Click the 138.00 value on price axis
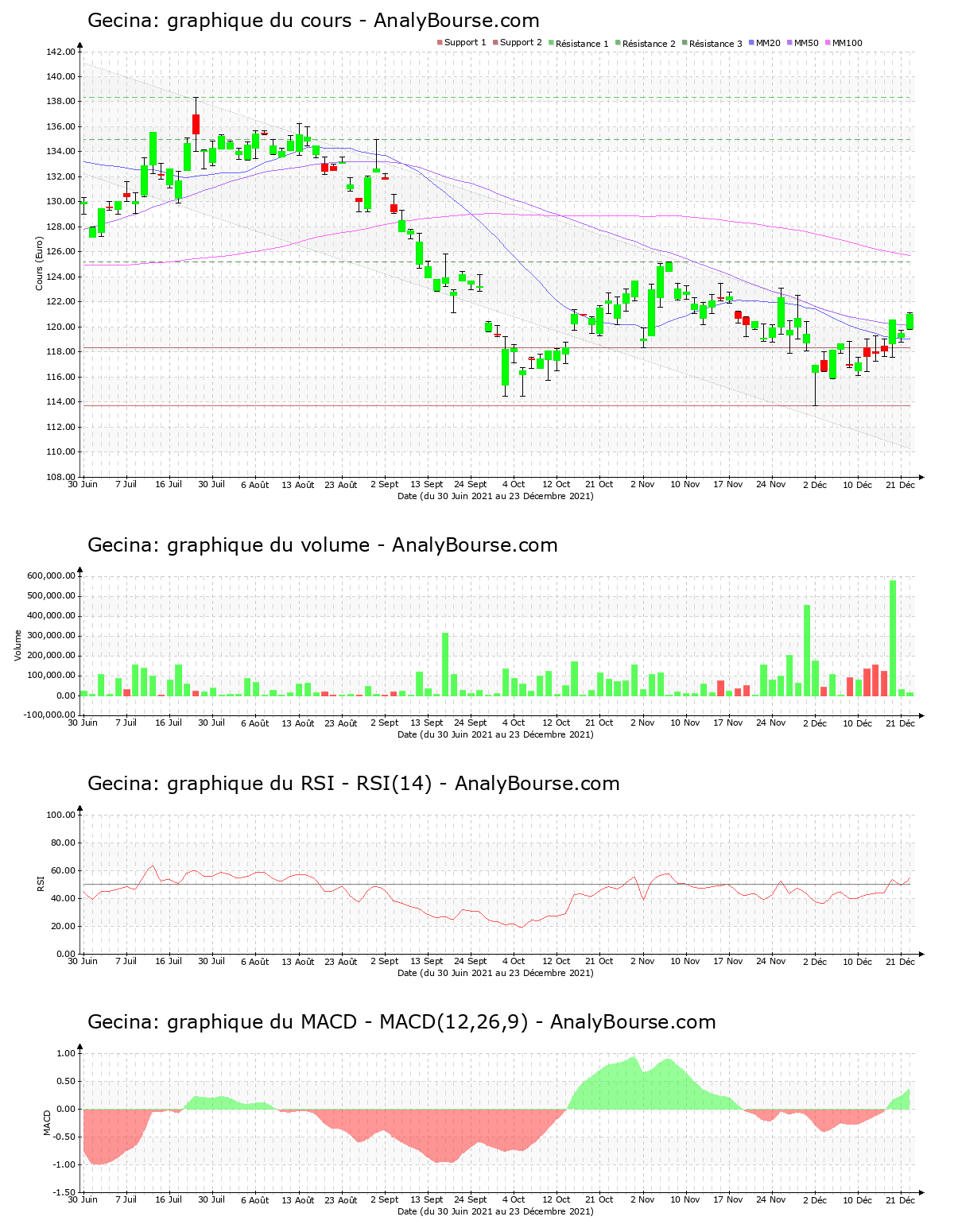 (x=61, y=102)
